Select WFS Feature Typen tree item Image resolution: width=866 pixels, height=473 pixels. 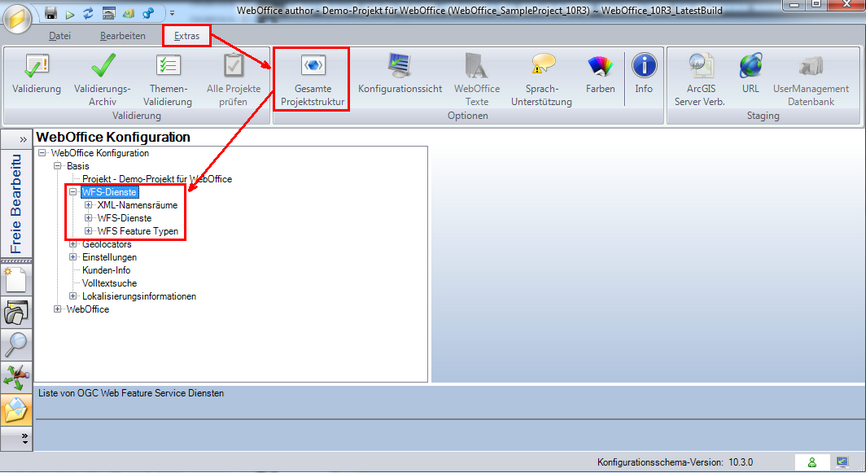pyautogui.click(x=138, y=231)
